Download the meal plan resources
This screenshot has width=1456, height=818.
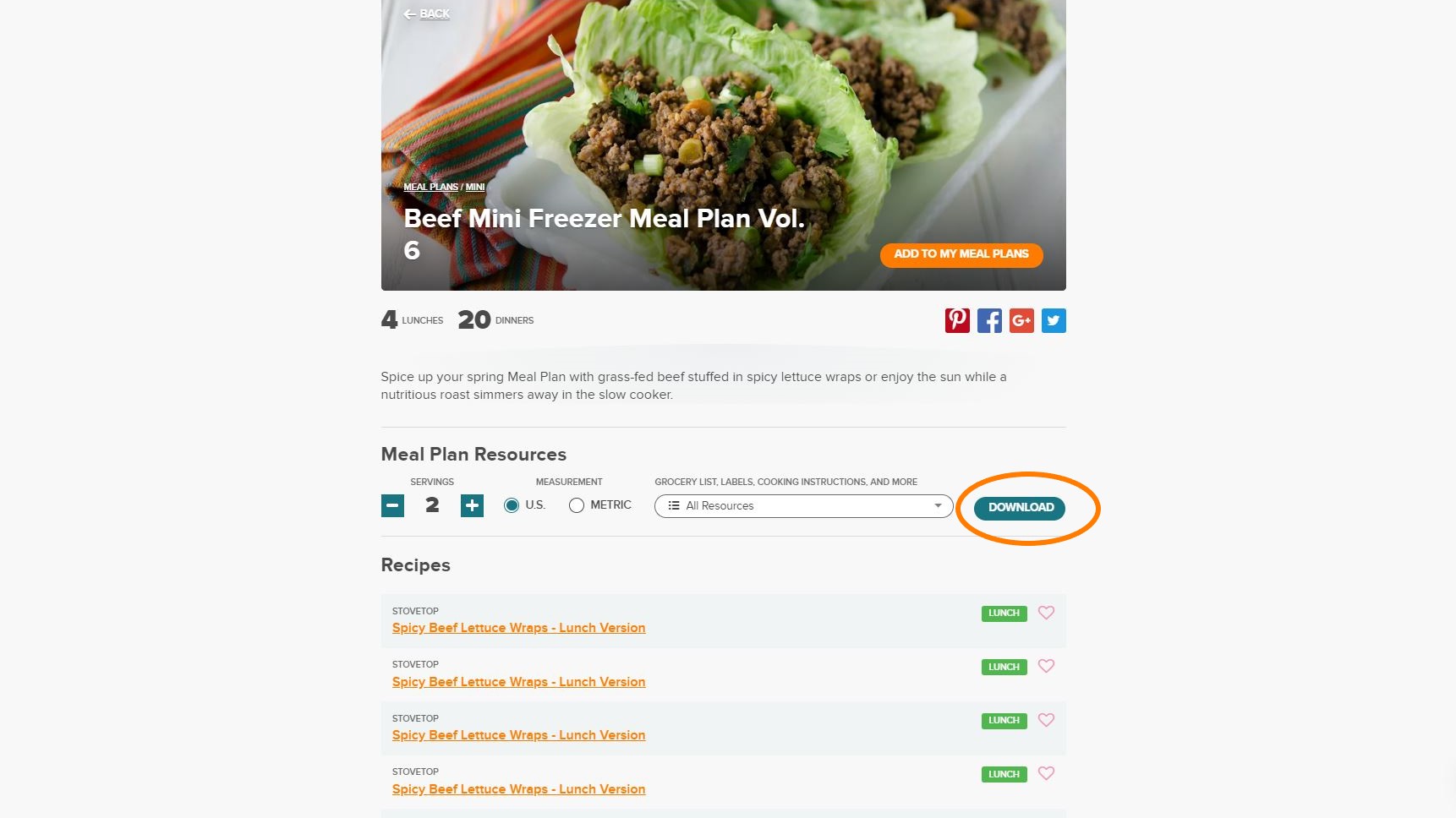(1020, 508)
